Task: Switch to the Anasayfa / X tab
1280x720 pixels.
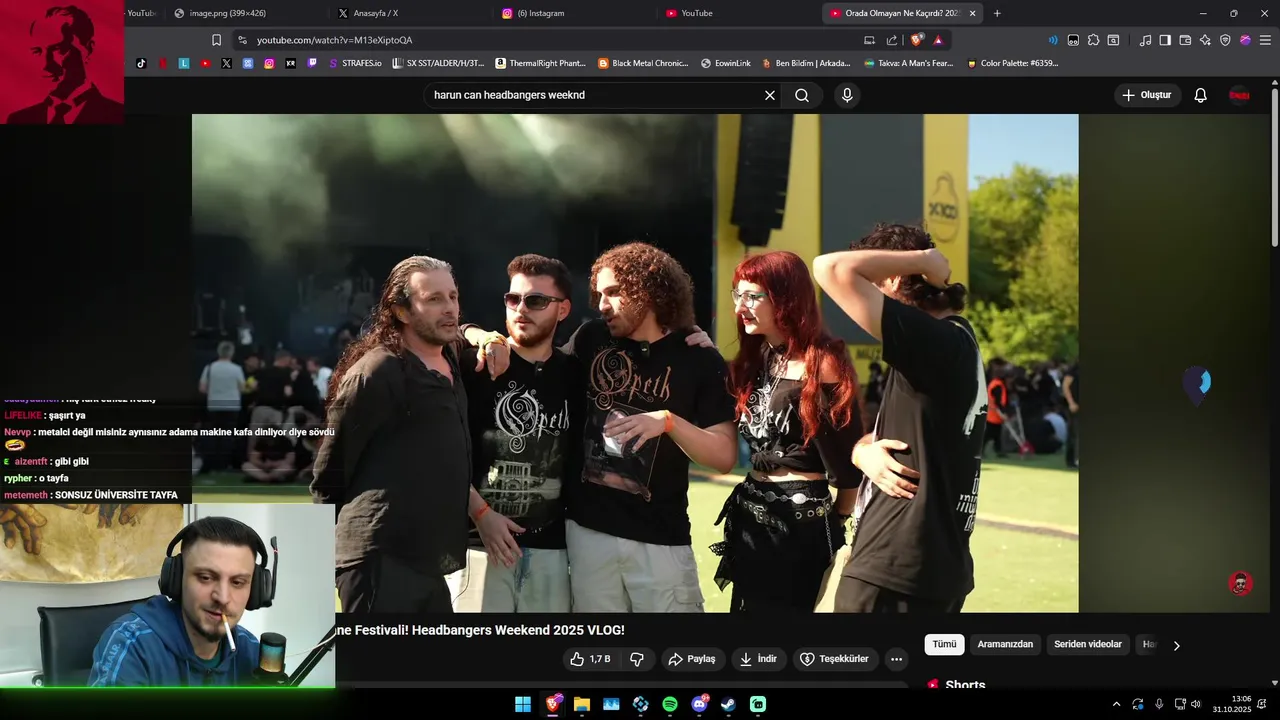Action: 409,13
